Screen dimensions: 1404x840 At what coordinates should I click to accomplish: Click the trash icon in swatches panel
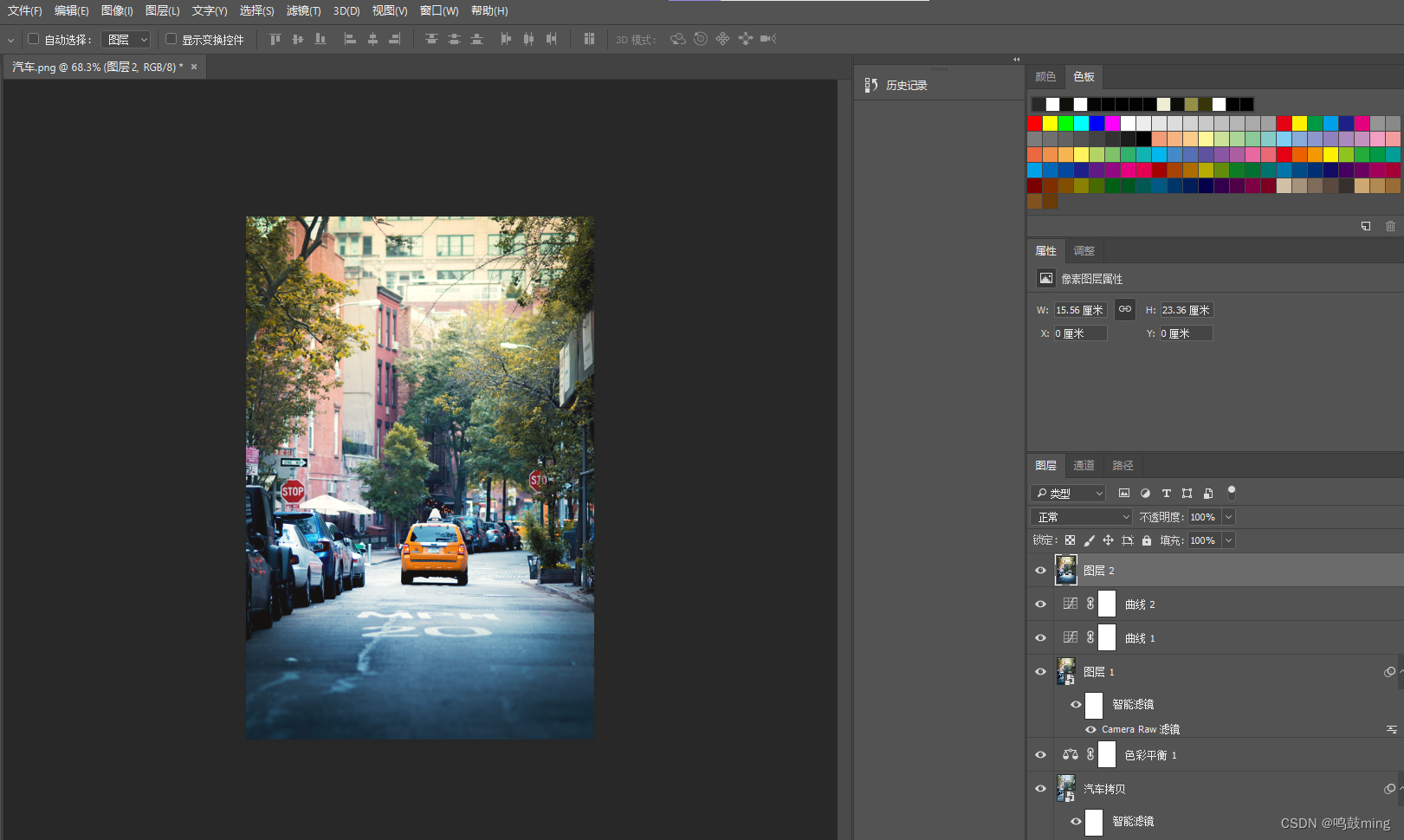(1390, 226)
